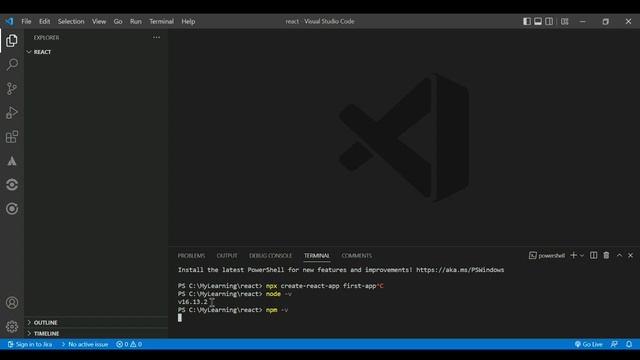Close the terminal panel
This screenshot has width=640, height=360.
click(x=631, y=255)
